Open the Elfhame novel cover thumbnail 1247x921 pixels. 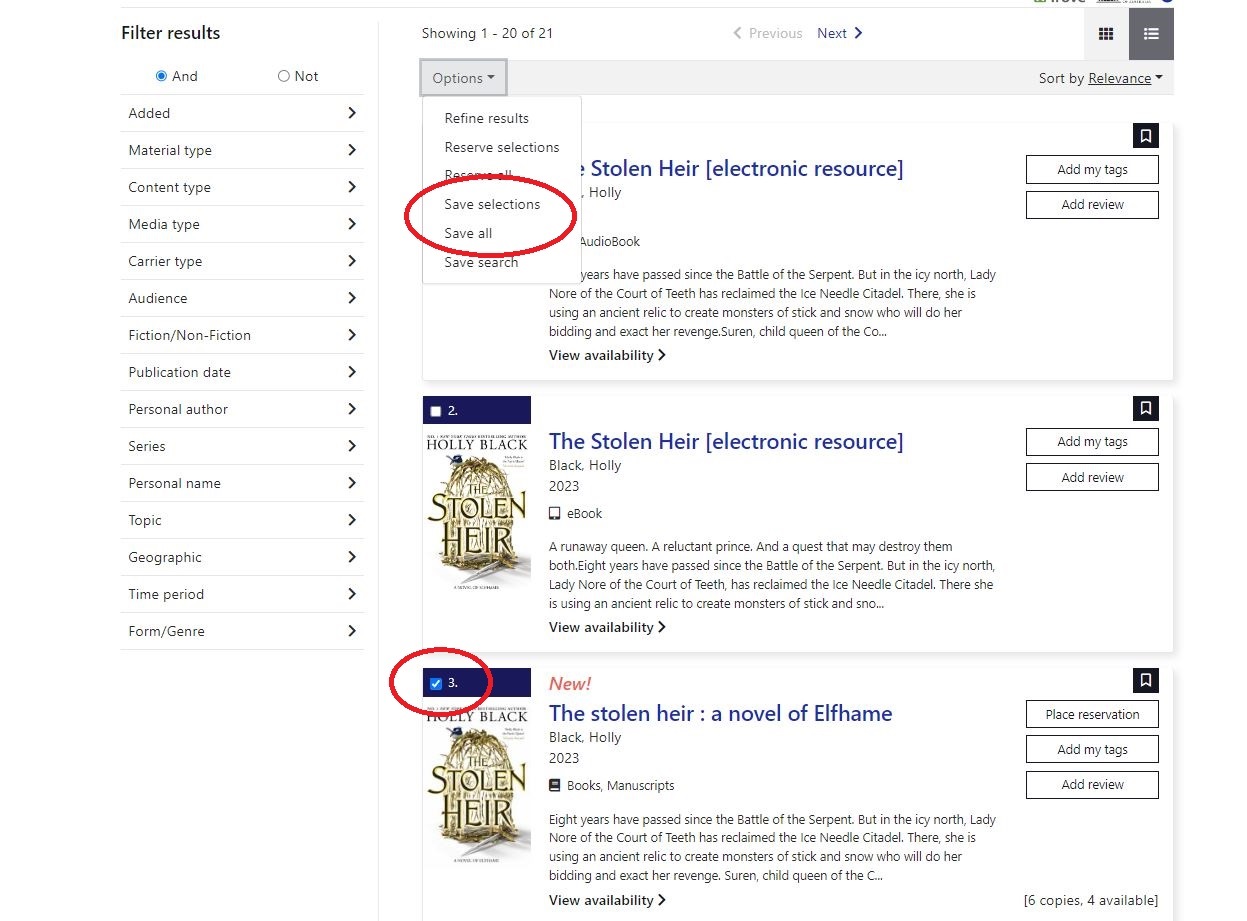(x=477, y=783)
